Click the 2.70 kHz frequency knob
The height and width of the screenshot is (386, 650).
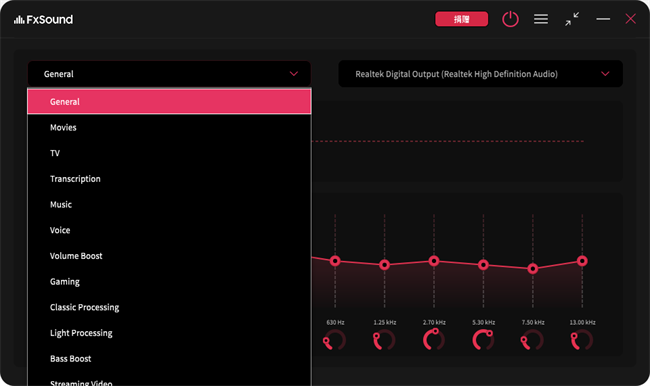(434, 339)
